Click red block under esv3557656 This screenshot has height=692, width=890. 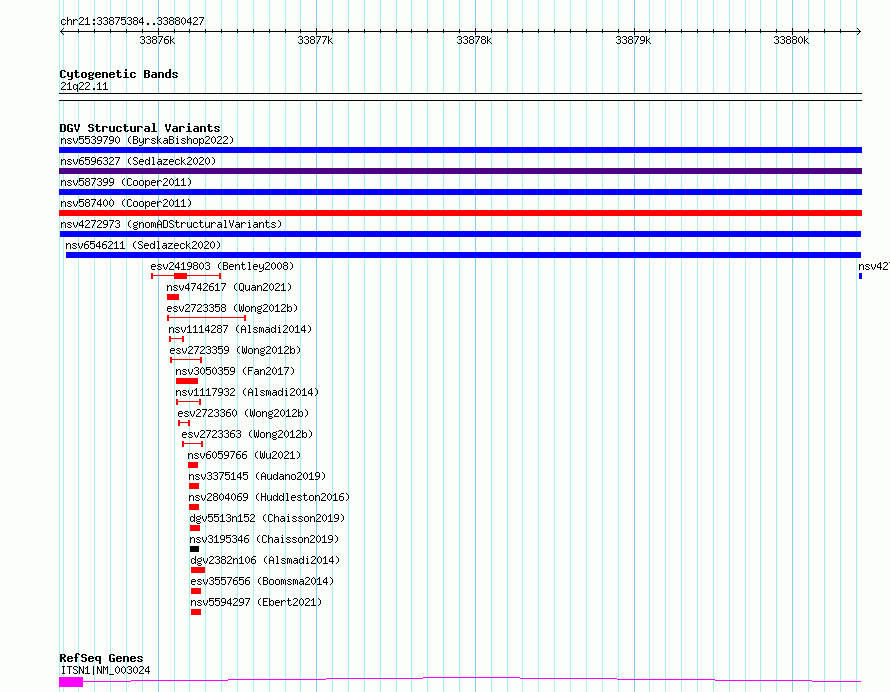tap(196, 592)
